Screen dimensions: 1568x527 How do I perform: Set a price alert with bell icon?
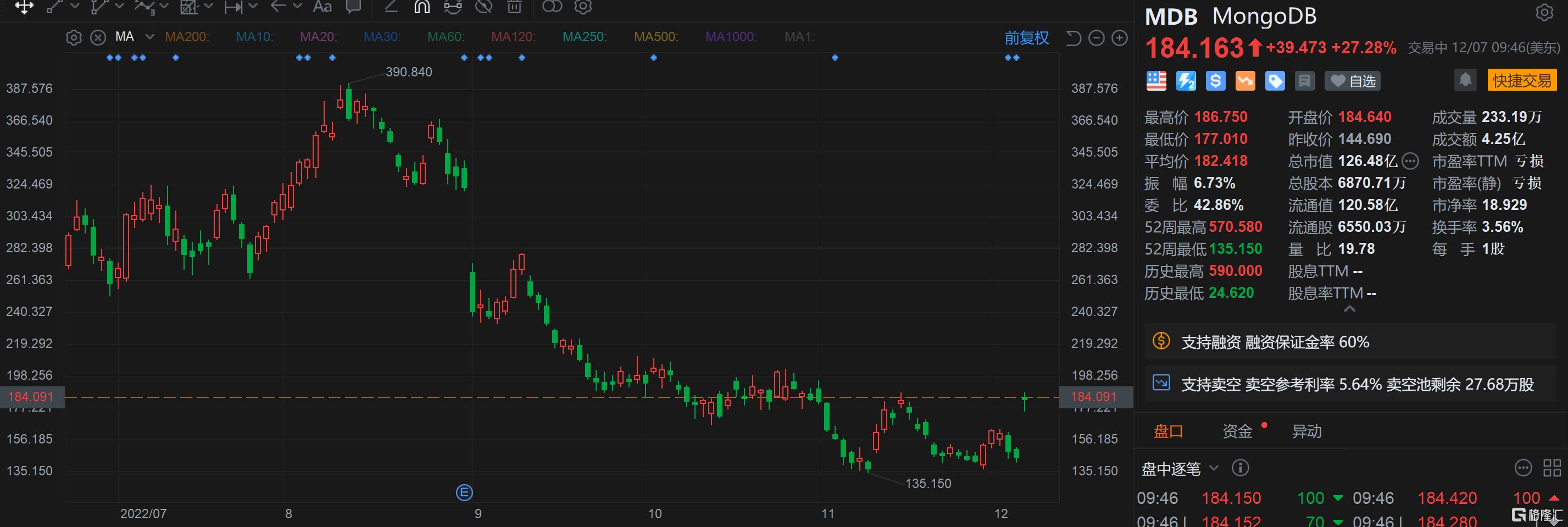point(1465,80)
